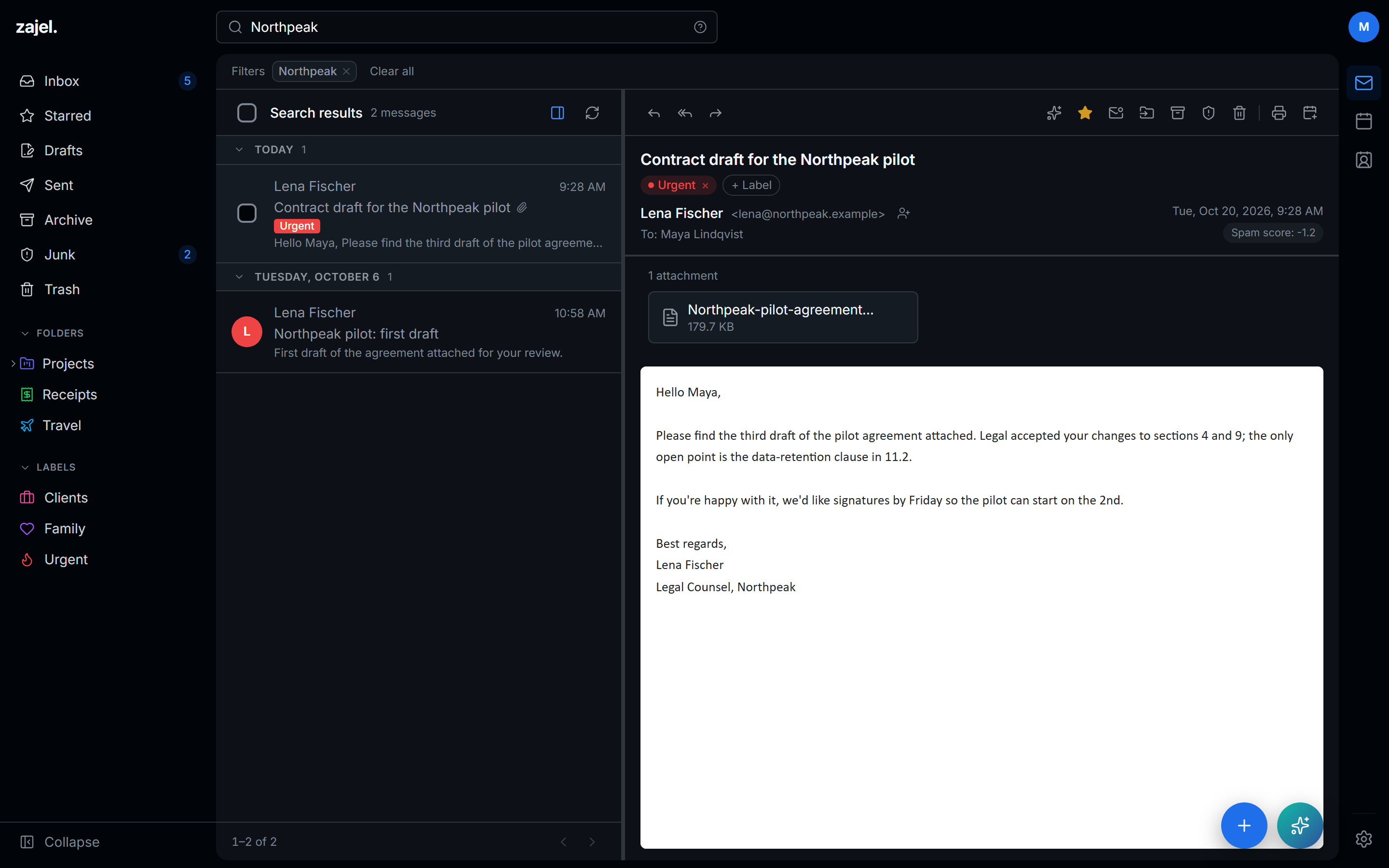This screenshot has width=1389, height=868.
Task: Add Lena Fischer to contacts icon
Action: click(x=903, y=214)
